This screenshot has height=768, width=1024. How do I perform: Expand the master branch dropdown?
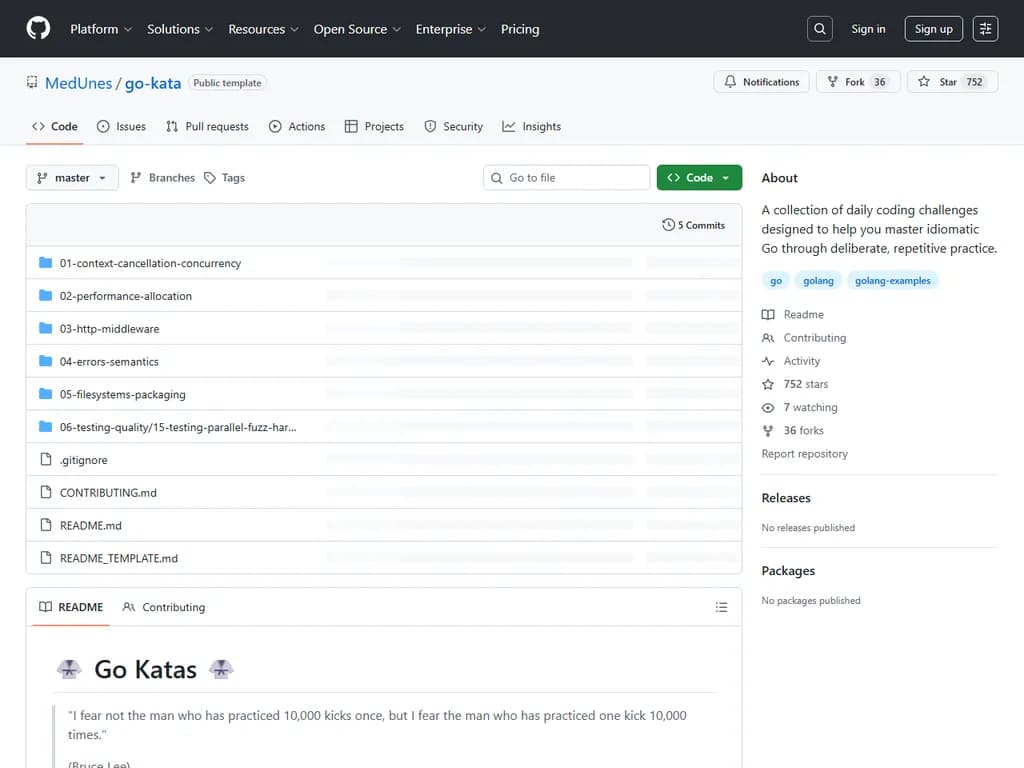(x=72, y=178)
